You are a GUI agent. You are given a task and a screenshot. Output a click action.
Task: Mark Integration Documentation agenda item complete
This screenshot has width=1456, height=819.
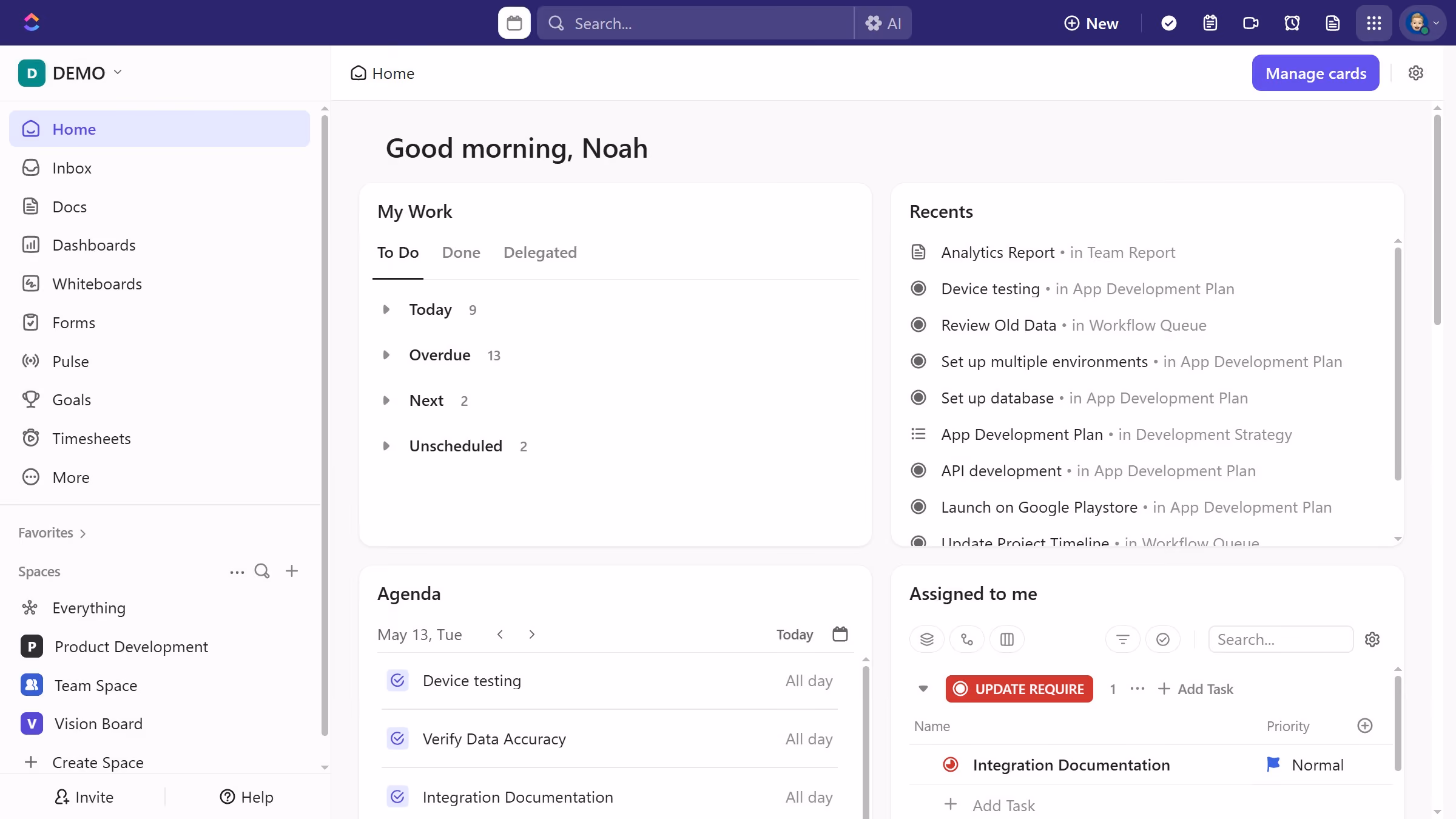click(x=397, y=797)
